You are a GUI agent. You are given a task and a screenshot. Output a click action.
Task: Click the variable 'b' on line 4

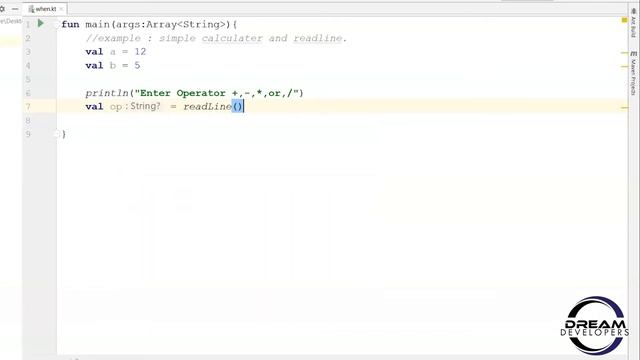click(x=113, y=65)
